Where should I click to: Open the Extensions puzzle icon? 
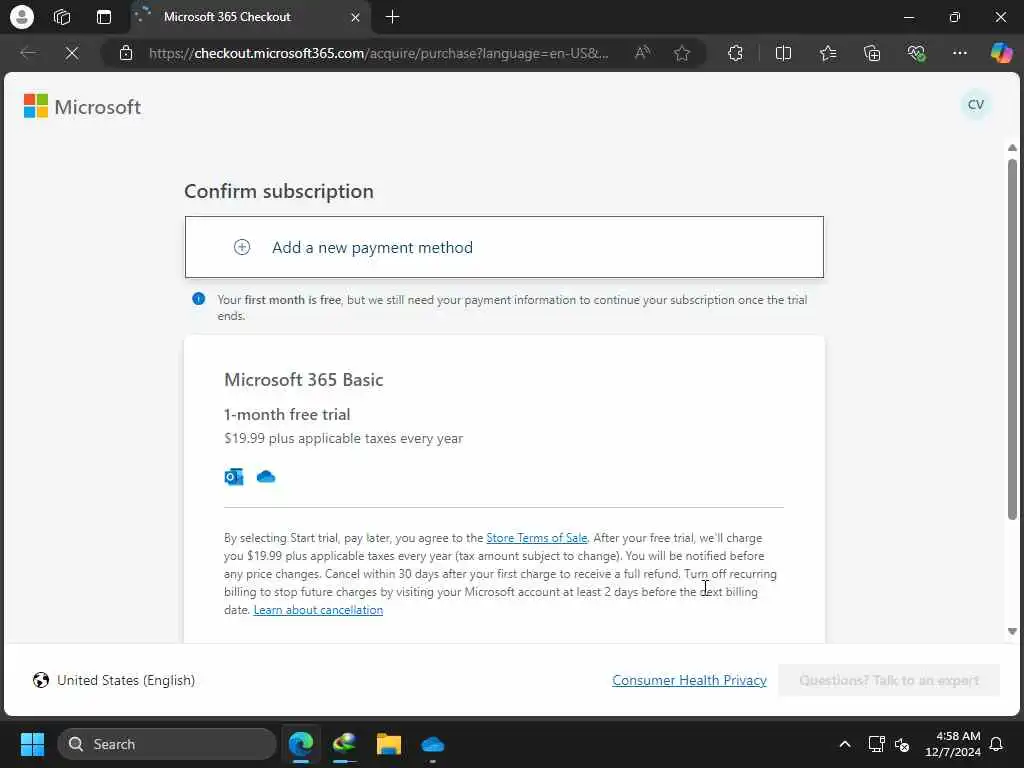(735, 53)
